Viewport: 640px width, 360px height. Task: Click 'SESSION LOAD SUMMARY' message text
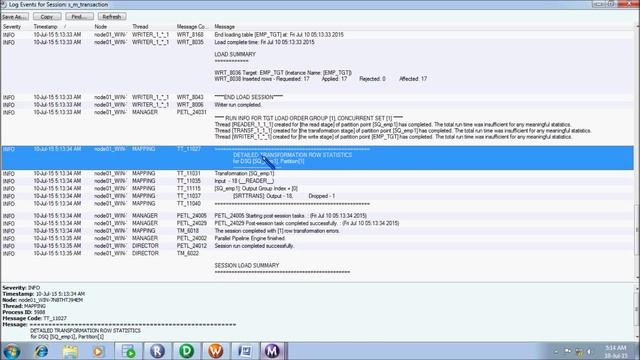click(247, 265)
